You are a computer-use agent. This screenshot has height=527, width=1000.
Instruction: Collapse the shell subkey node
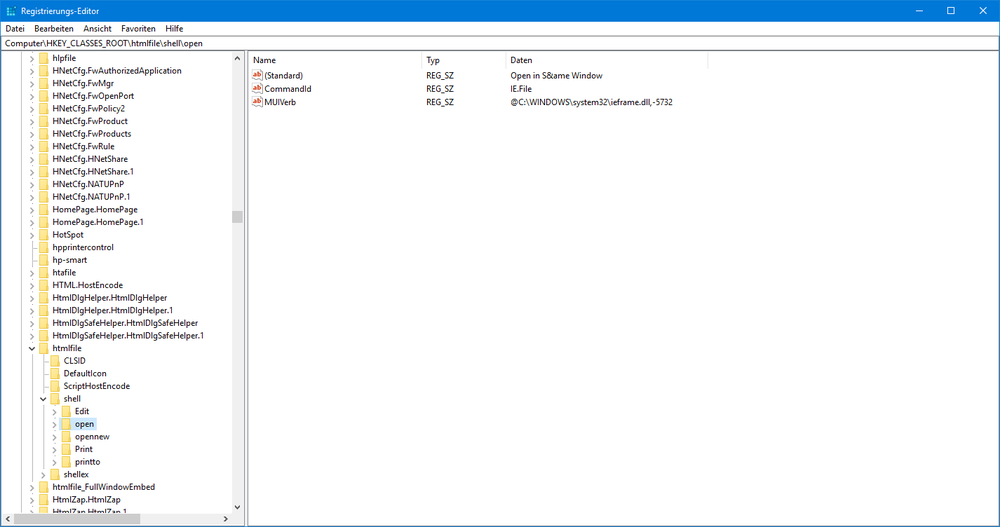pos(43,399)
